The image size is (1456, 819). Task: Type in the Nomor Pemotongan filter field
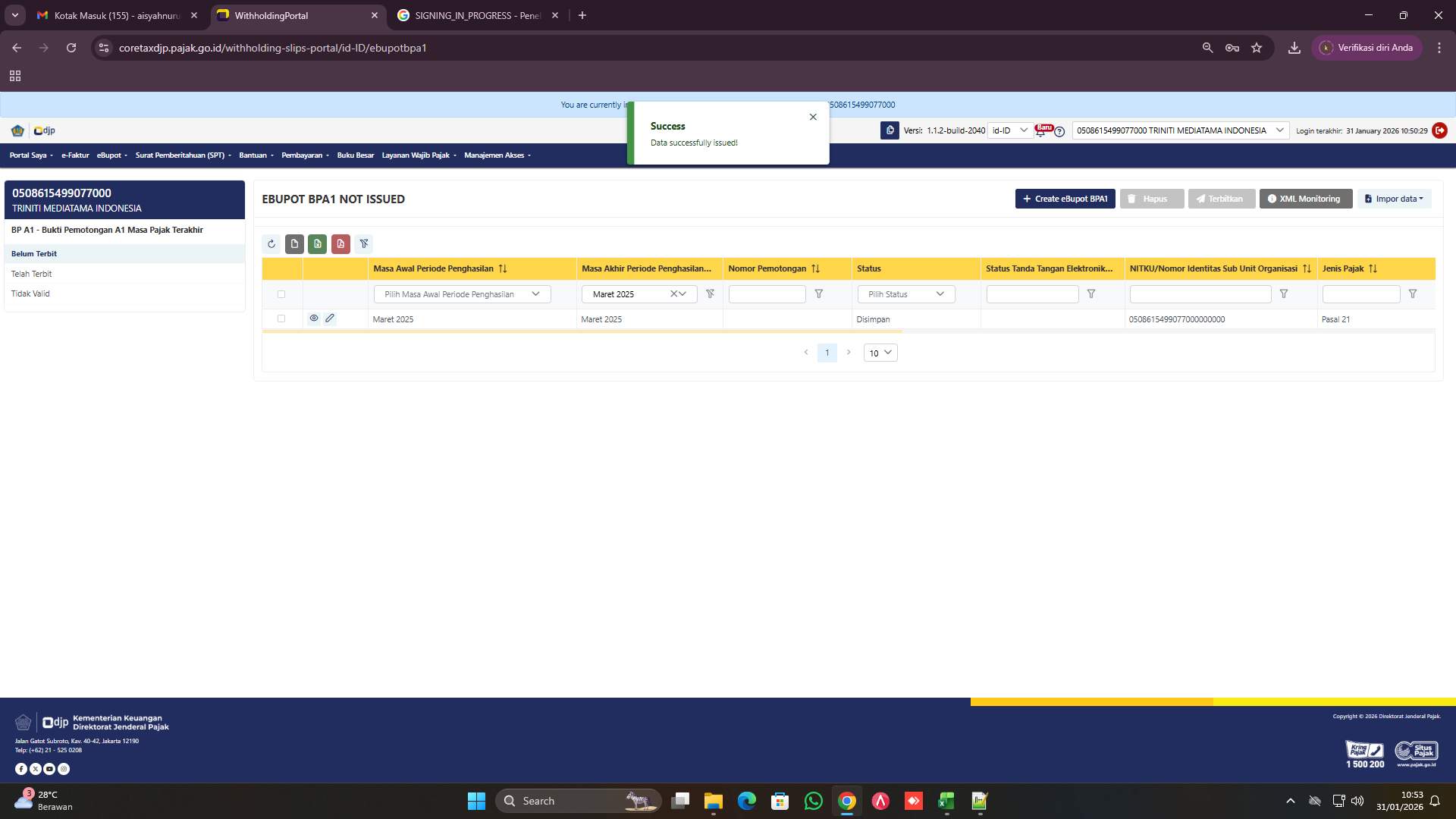tap(767, 293)
